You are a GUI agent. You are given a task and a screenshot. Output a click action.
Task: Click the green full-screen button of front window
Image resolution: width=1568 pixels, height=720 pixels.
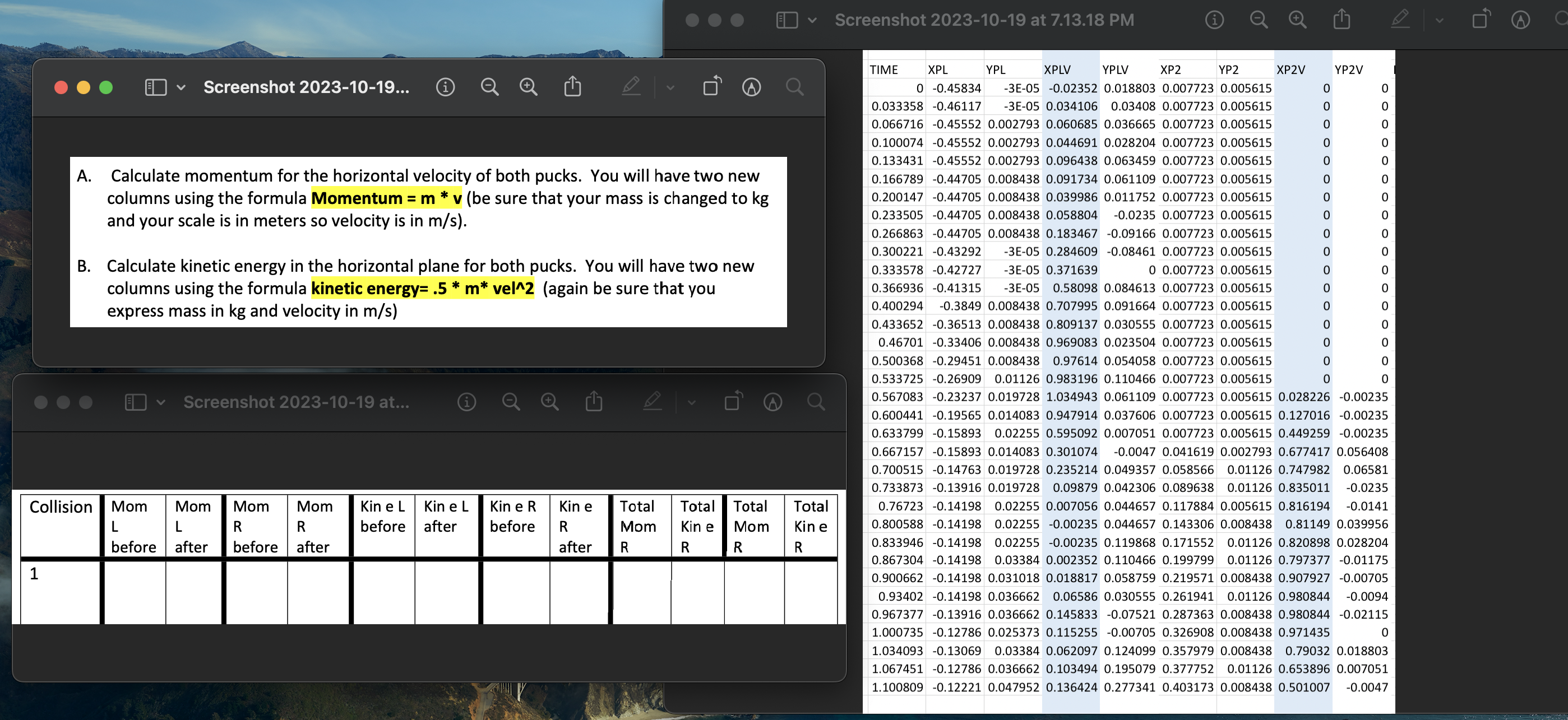(106, 87)
